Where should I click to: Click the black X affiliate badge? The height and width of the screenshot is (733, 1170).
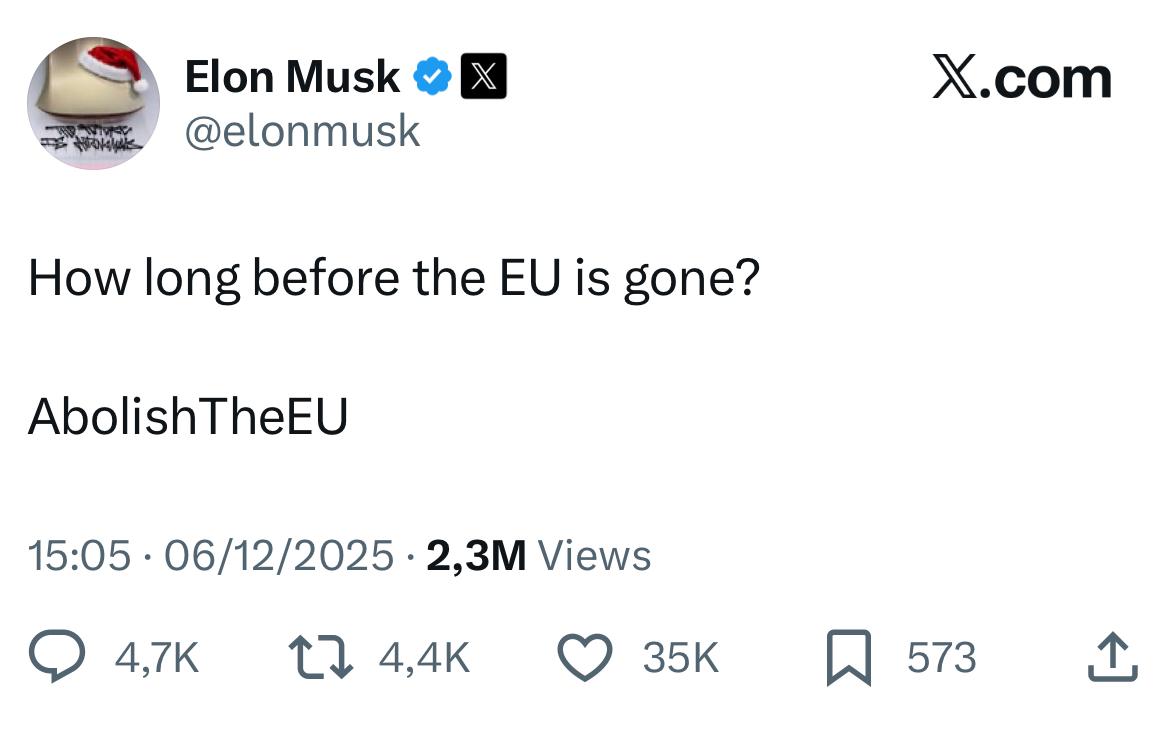click(483, 77)
